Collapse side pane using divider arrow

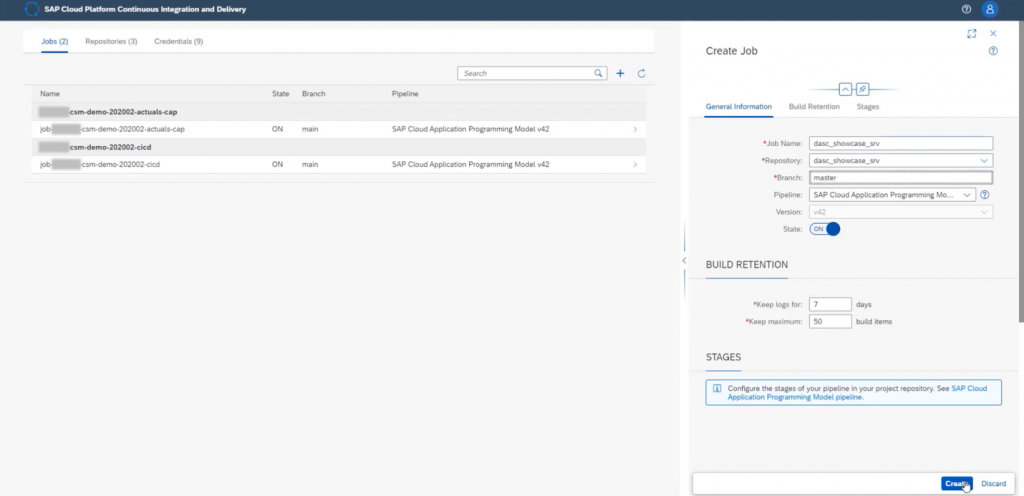pos(684,260)
